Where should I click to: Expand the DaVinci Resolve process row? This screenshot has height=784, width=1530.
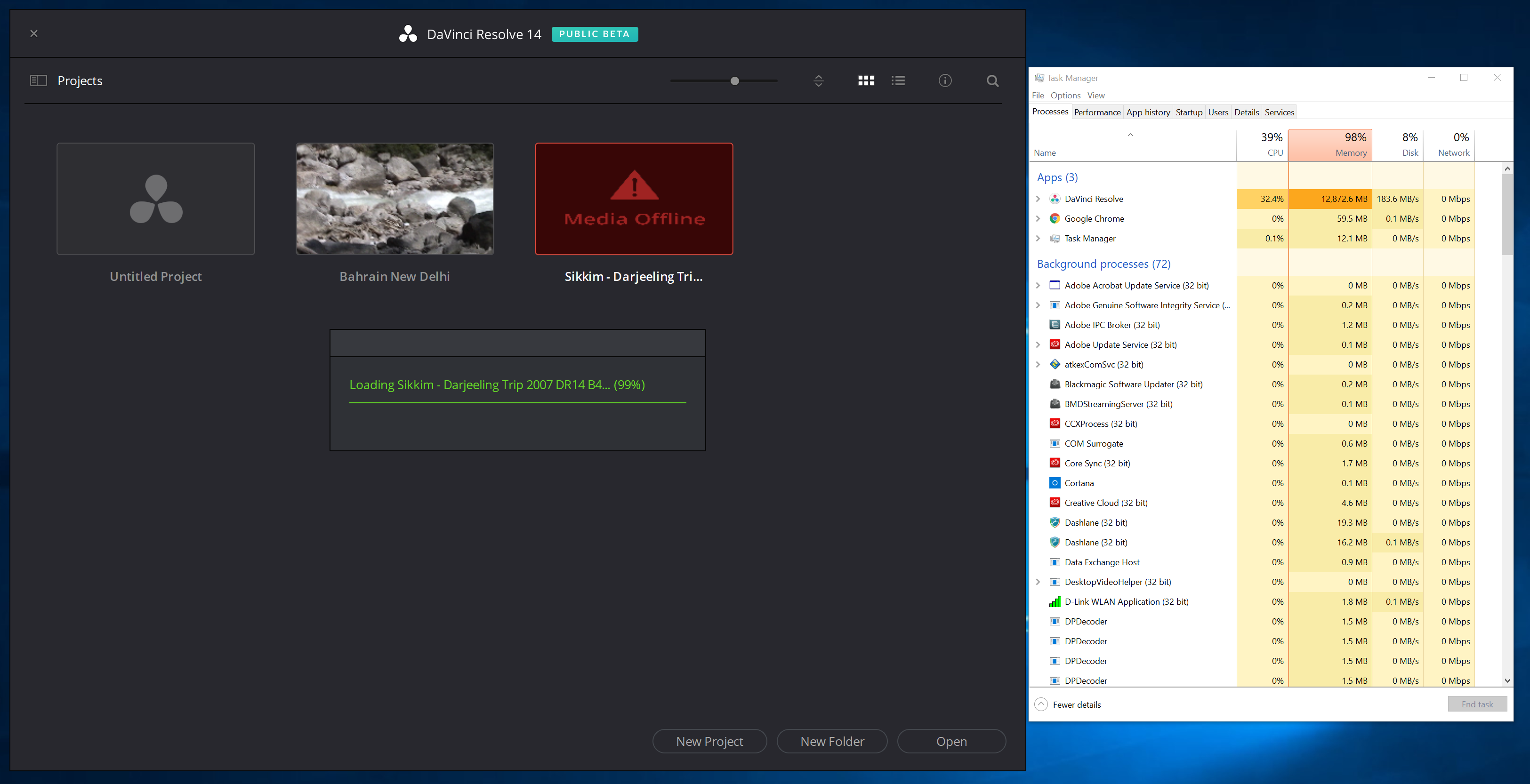[x=1038, y=199]
